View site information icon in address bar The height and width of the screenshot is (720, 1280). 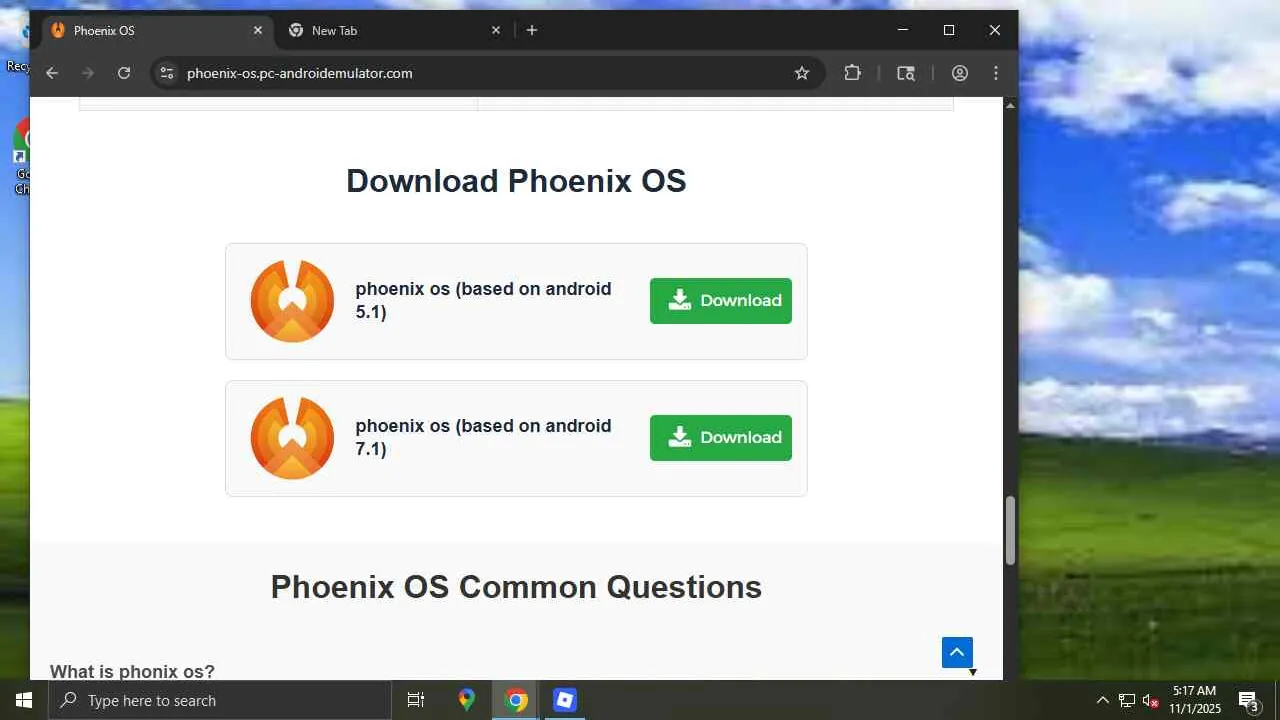[x=167, y=73]
